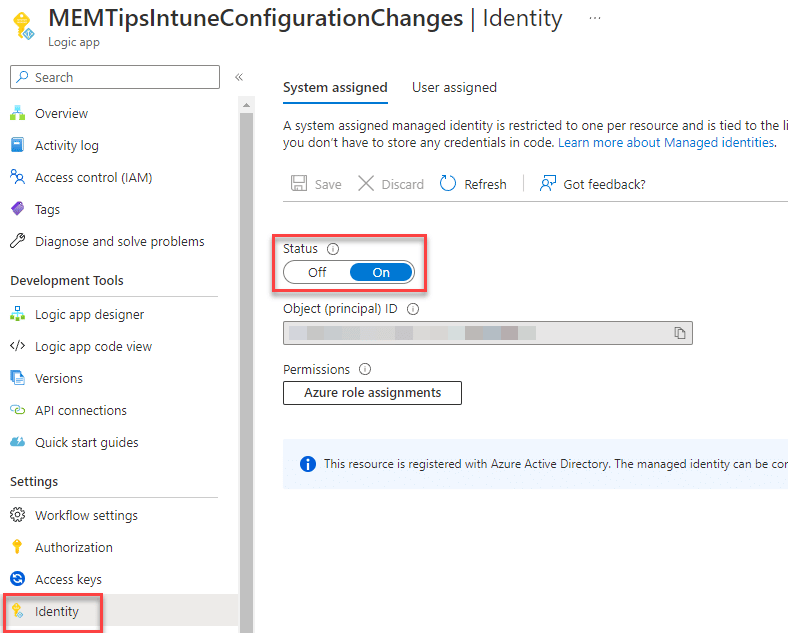The height and width of the screenshot is (633, 788).
Task: Click the Authorization key icon
Action: coord(18,547)
